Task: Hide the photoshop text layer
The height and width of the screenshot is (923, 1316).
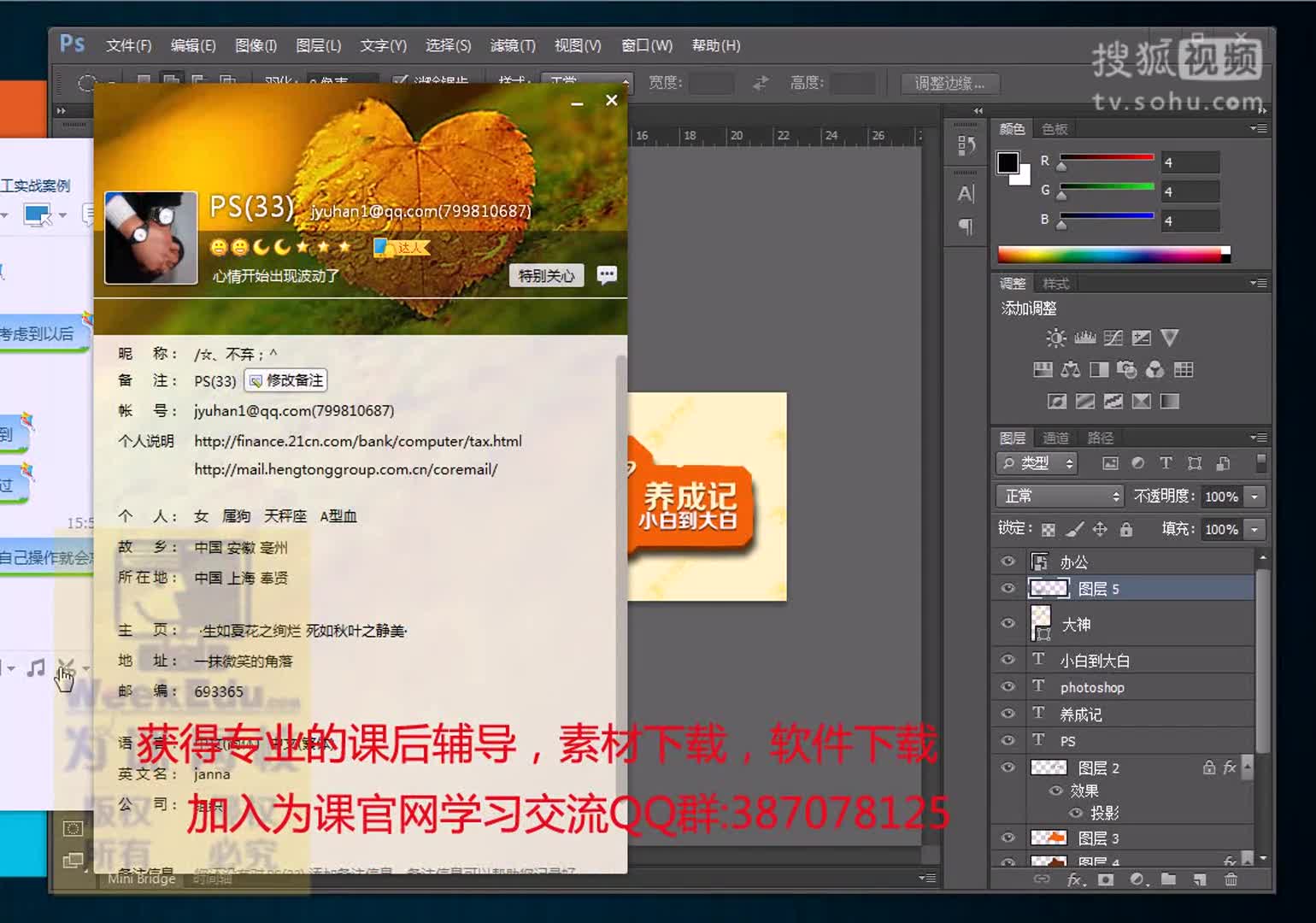Action: (1008, 687)
